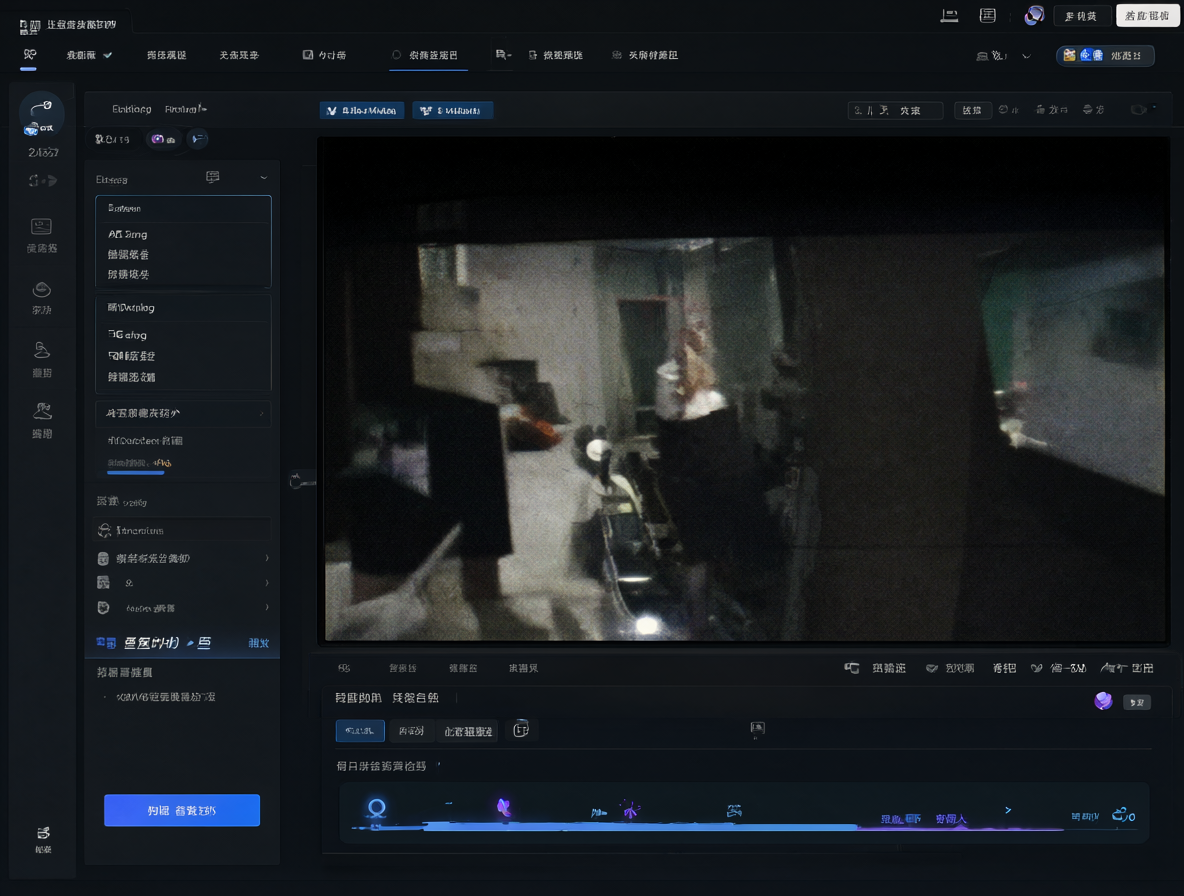The height and width of the screenshot is (896, 1184).
Task: Click the round flag icon beside the purple camera pill
Action: pos(197,139)
